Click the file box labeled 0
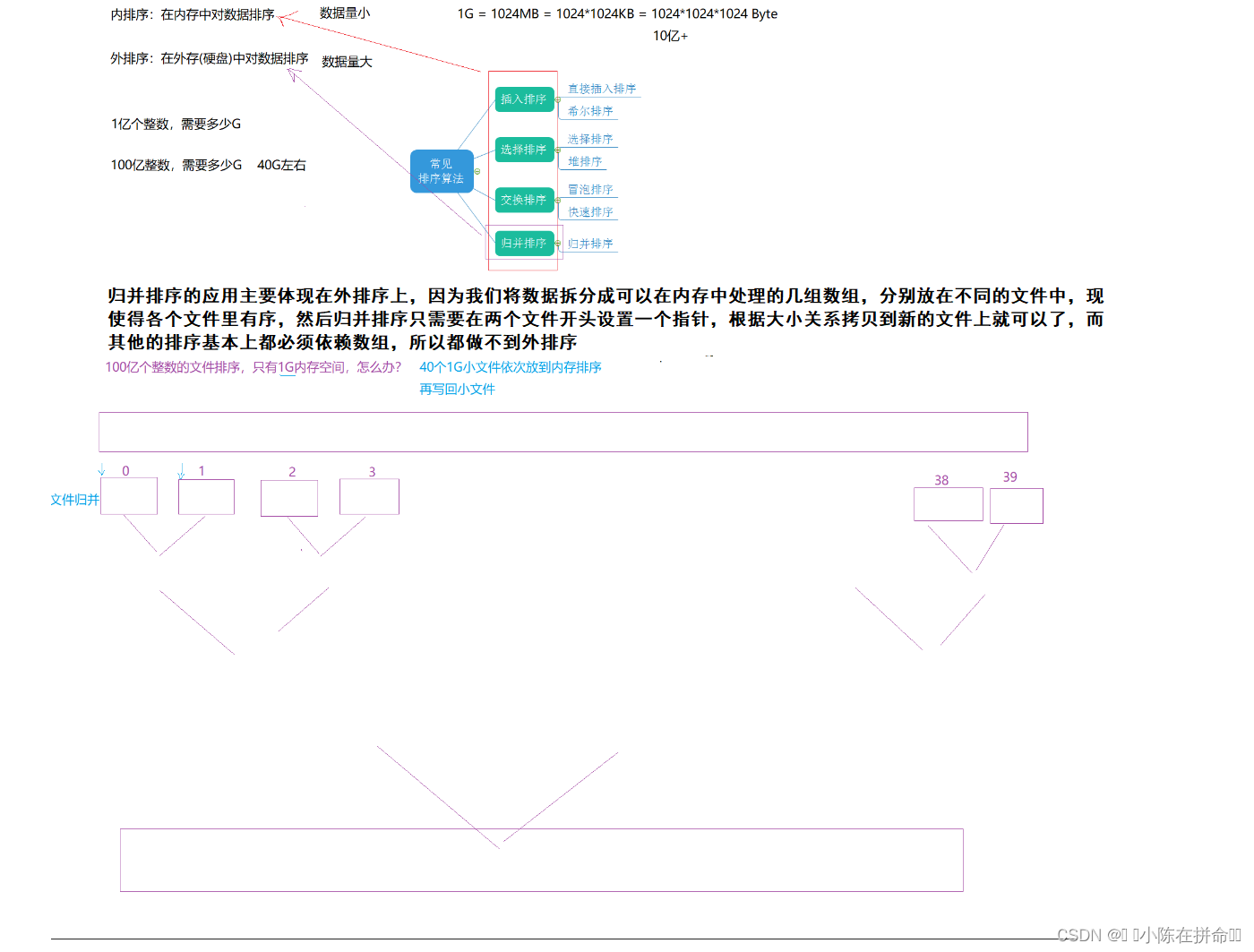This screenshot has height=952, width=1254. point(129,496)
